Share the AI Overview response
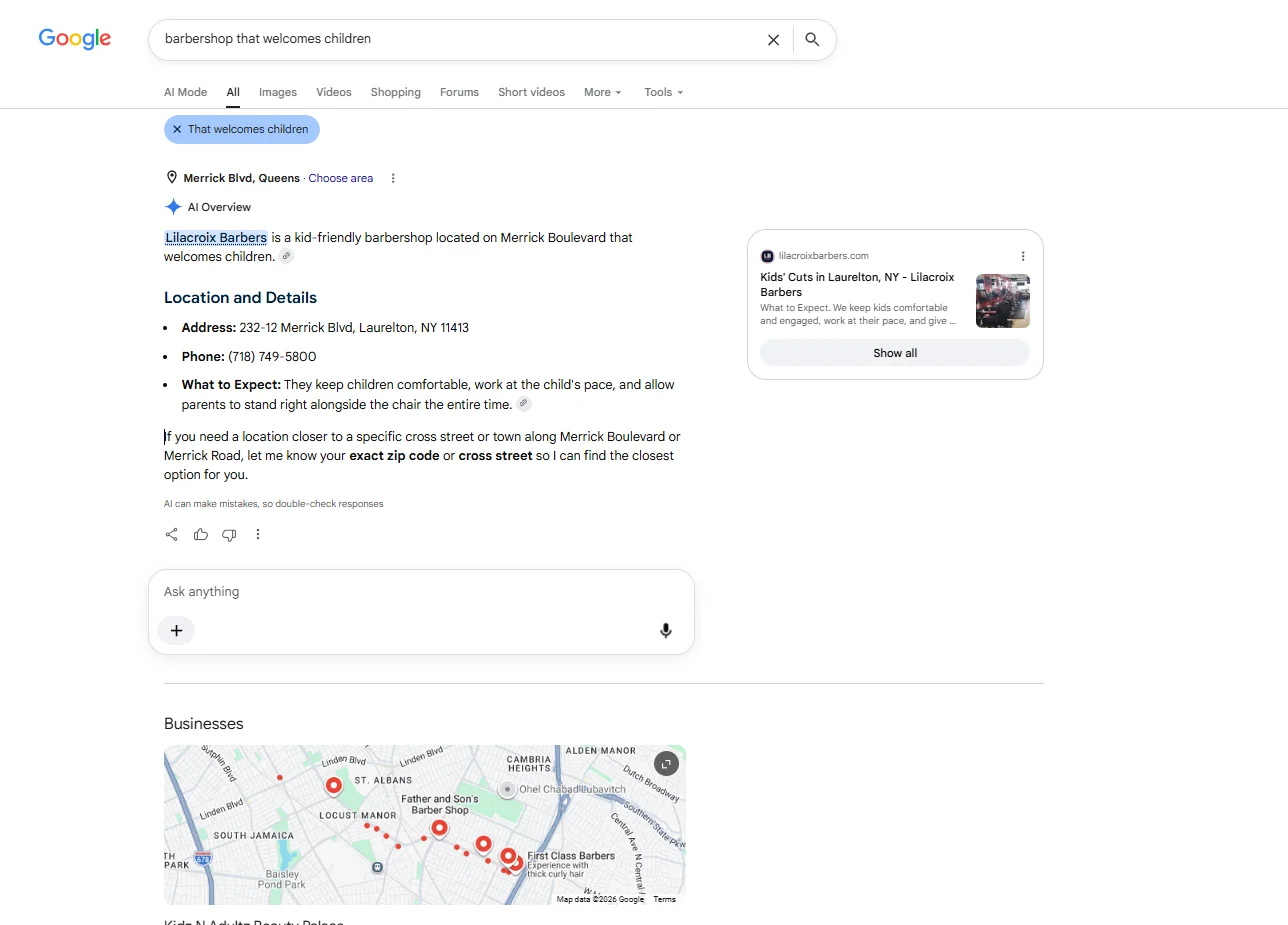Viewport: 1288px width, 925px height. 172,535
